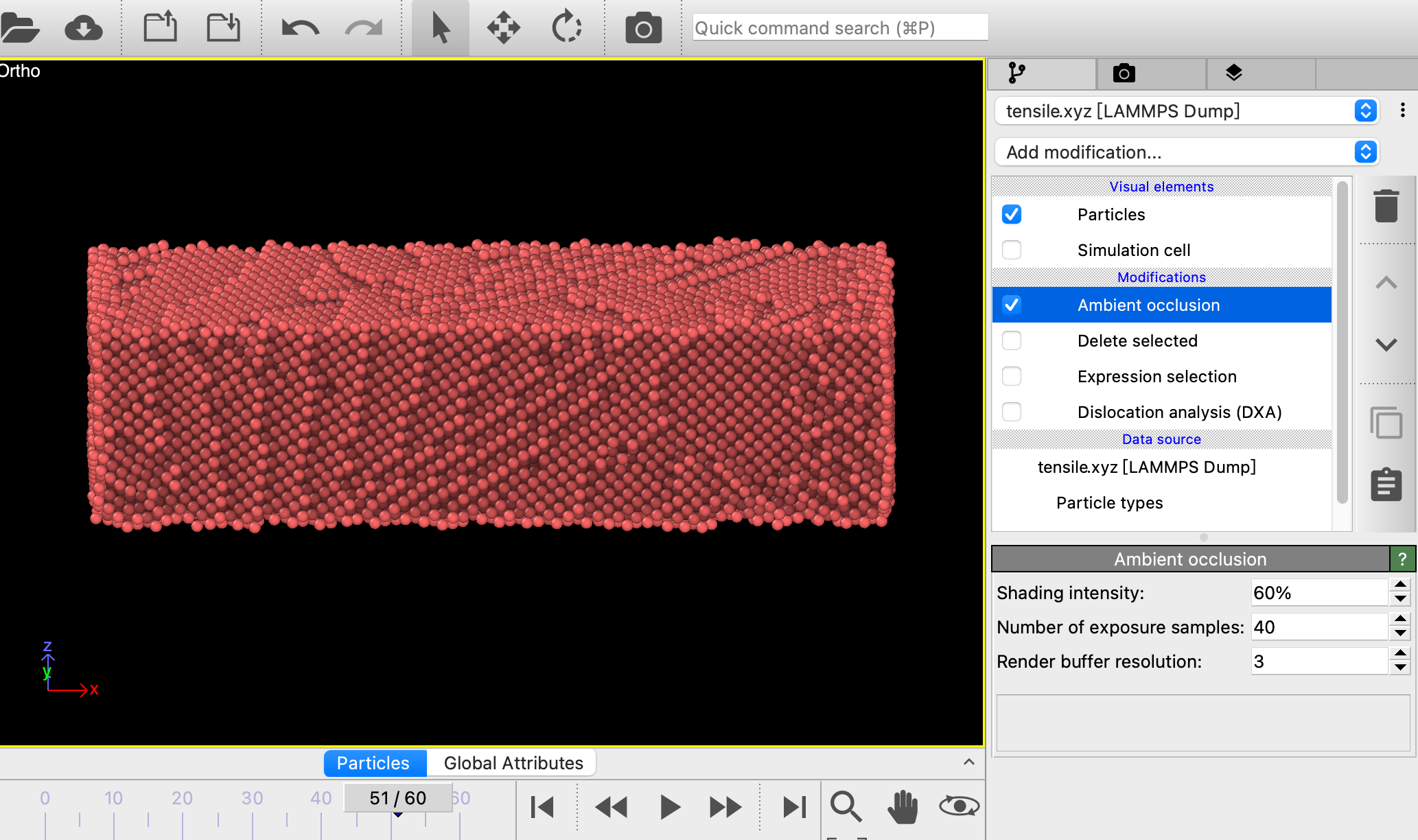Switch to the Global Attributes tab
Screen dimensions: 1418x840
point(513,763)
